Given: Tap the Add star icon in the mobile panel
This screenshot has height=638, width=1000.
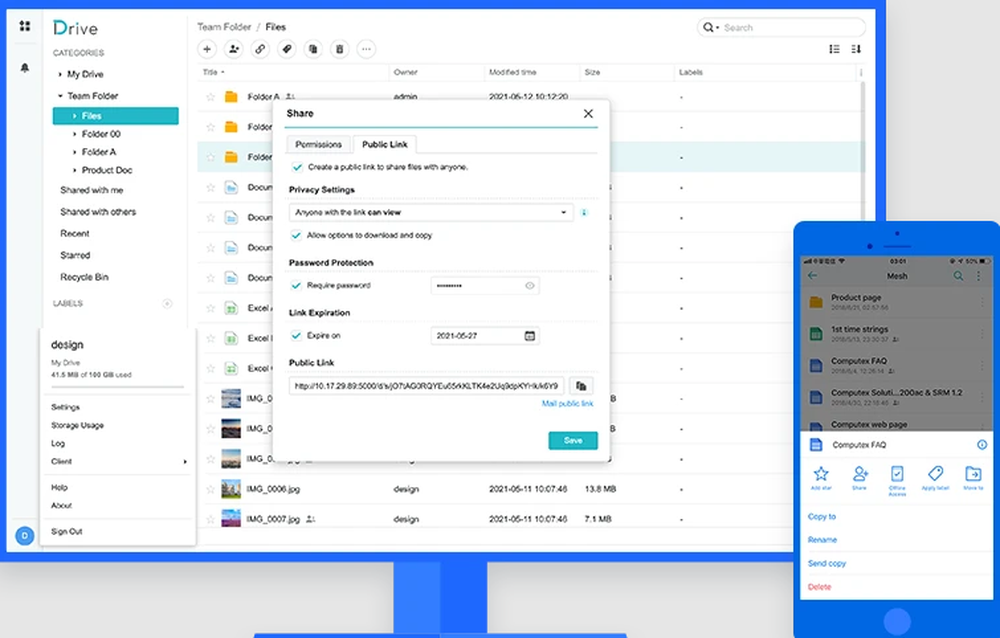Looking at the screenshot, I should coord(820,472).
